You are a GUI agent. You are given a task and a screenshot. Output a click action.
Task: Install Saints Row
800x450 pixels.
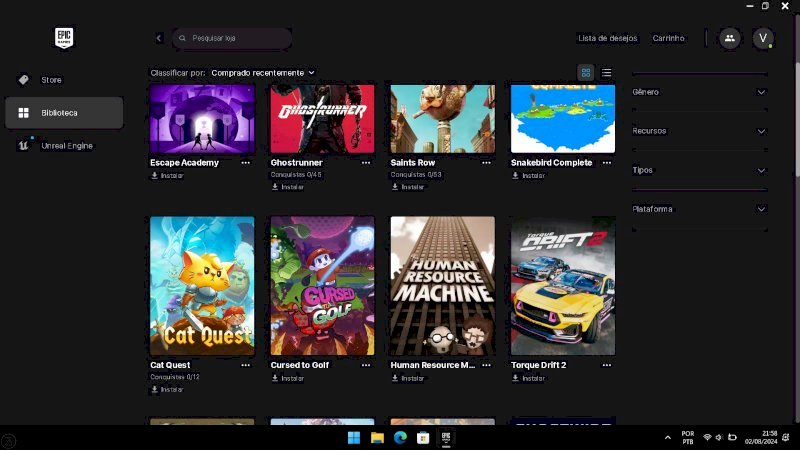[x=408, y=187]
